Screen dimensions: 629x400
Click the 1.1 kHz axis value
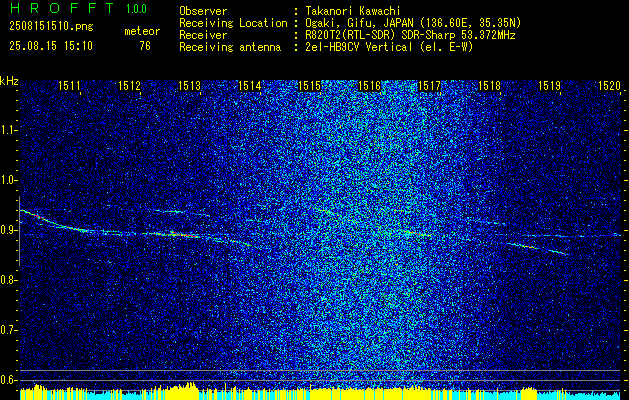pos(8,130)
